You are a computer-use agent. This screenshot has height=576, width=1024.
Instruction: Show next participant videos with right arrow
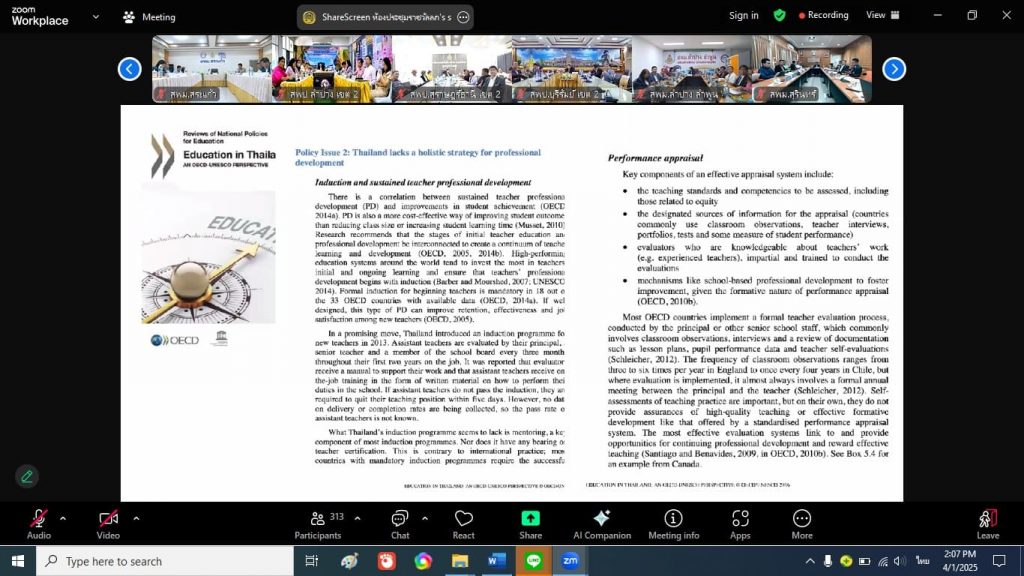(x=894, y=69)
